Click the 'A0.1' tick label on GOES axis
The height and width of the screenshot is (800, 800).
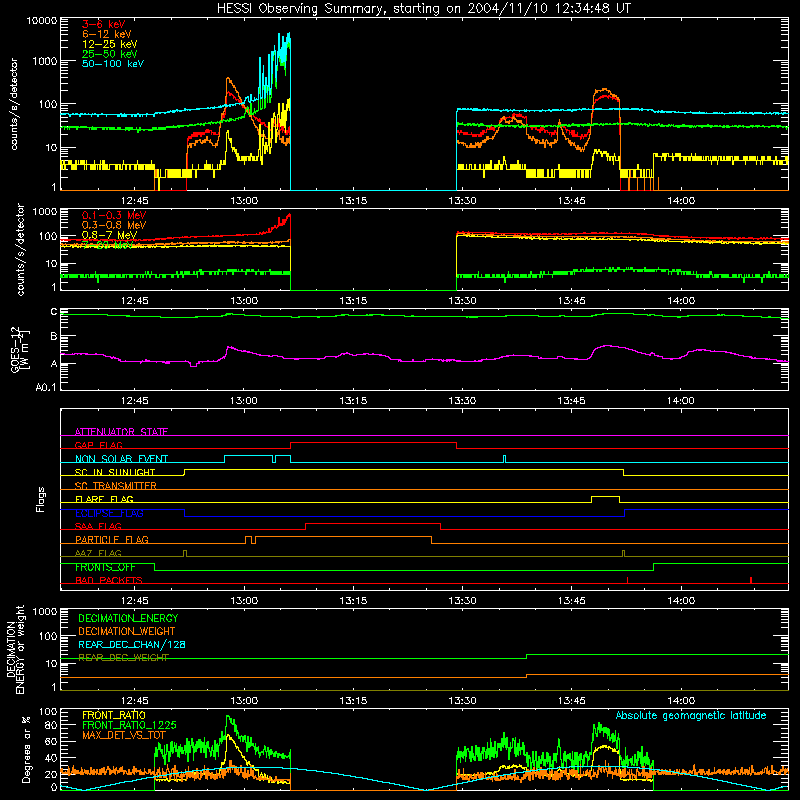45,387
